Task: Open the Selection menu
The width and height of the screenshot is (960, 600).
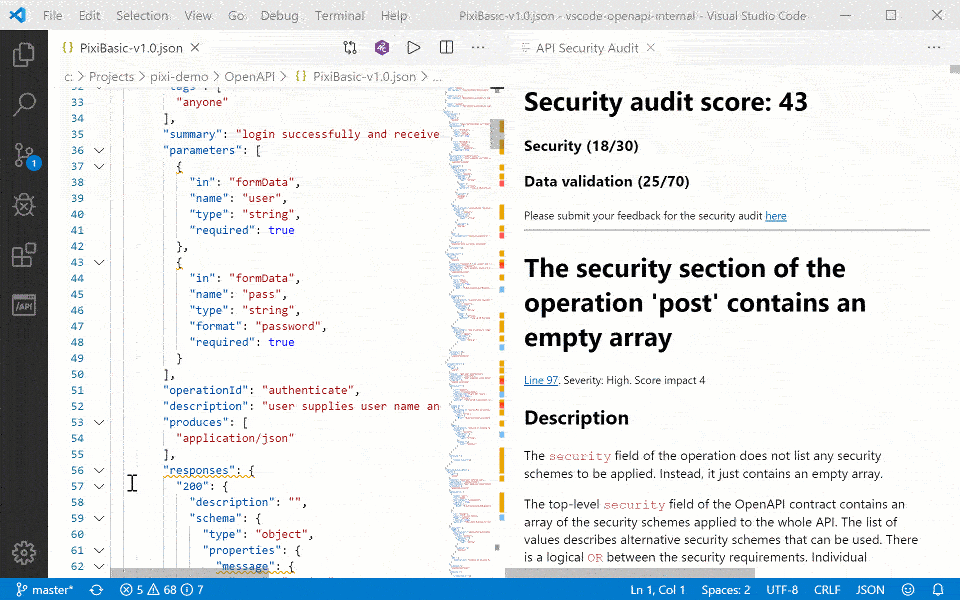Action: (142, 15)
